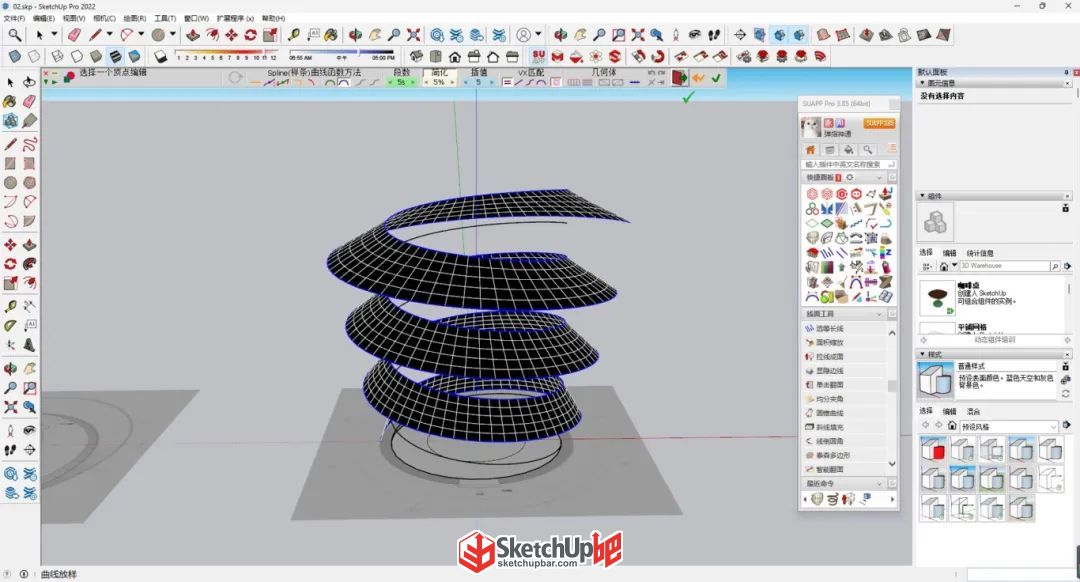Run the 拉线成面 plugin in SUAPP list
Image resolution: width=1080 pixels, height=582 pixels.
(x=830, y=357)
